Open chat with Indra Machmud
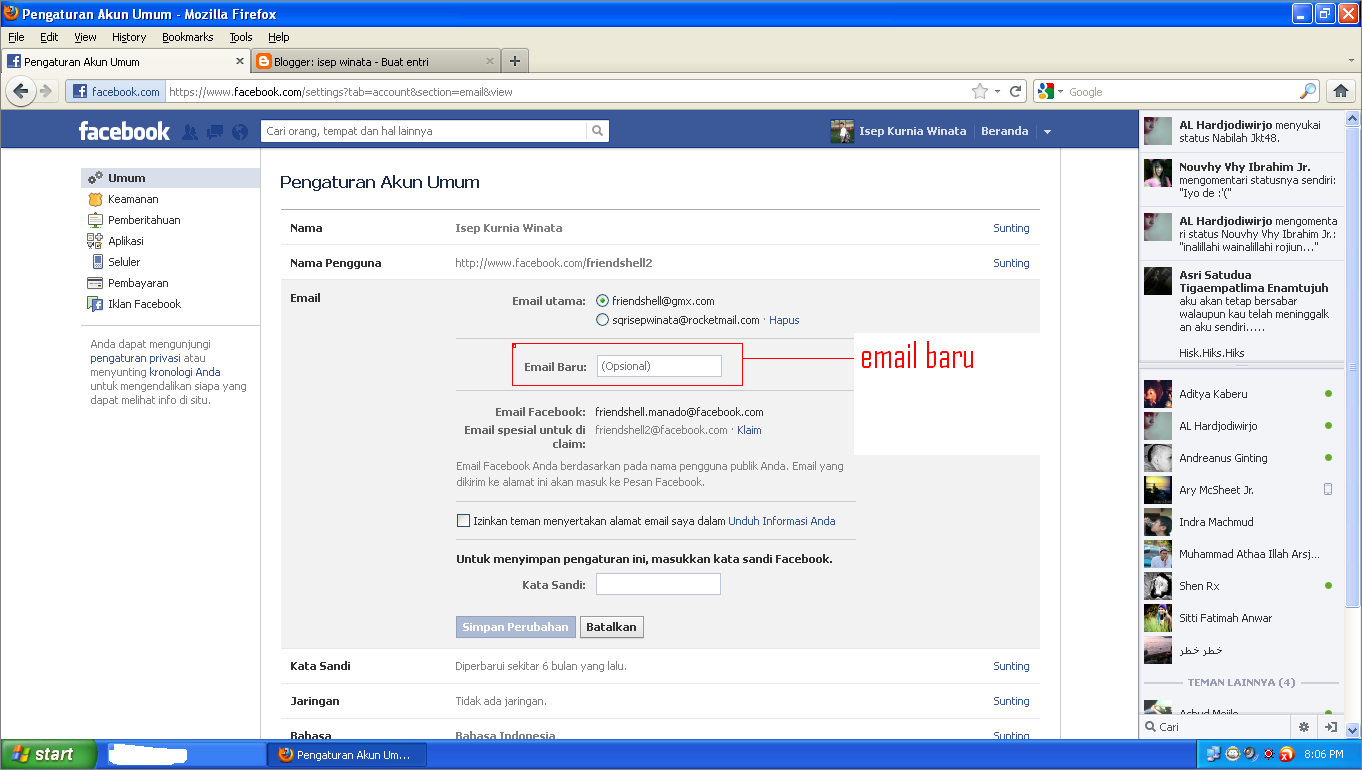The height and width of the screenshot is (770, 1362). click(x=1240, y=522)
